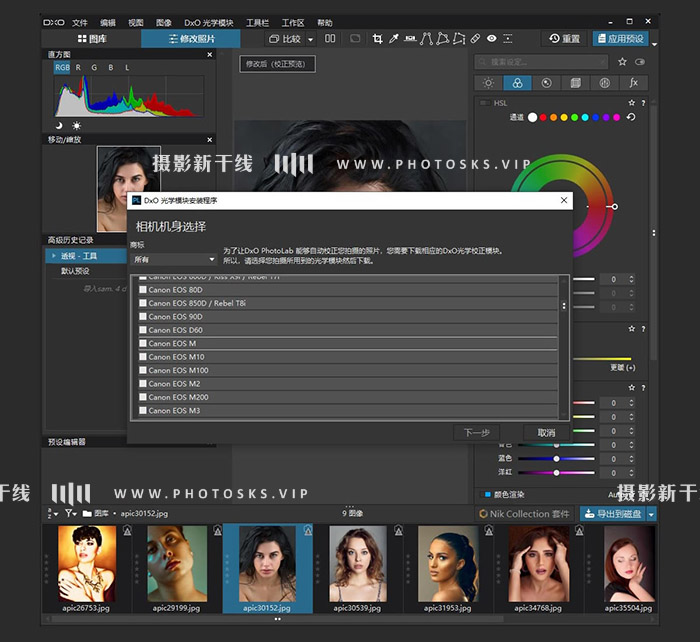Switch to the 修改照片 tab
The width and height of the screenshot is (700, 642).
pos(191,39)
